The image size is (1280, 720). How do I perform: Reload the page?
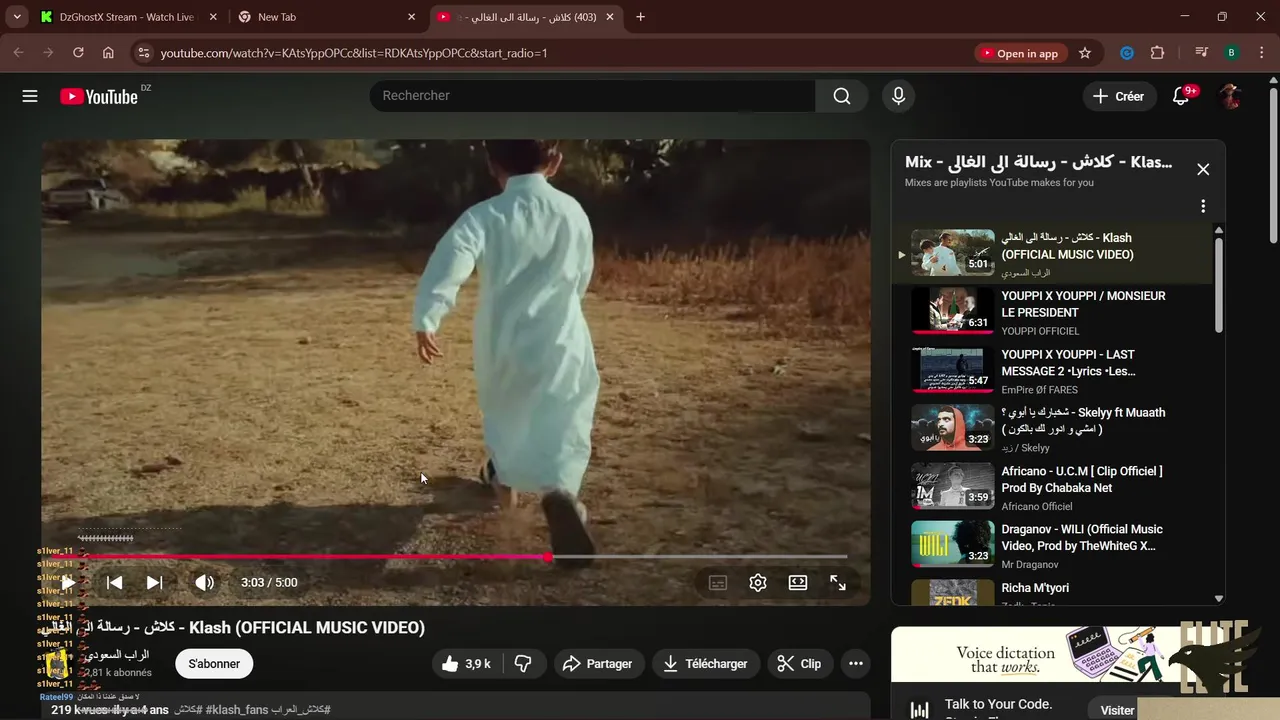[x=78, y=53]
